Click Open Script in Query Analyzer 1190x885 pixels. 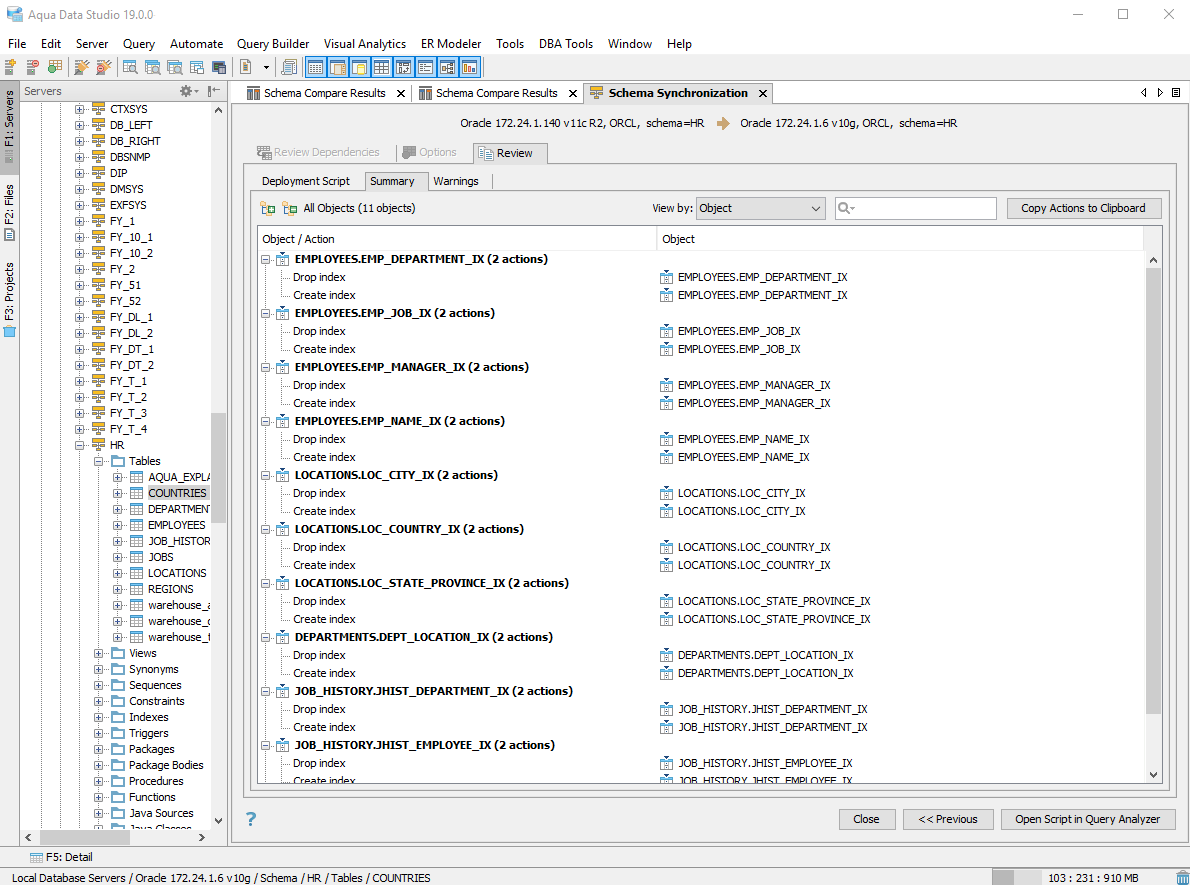[1087, 819]
